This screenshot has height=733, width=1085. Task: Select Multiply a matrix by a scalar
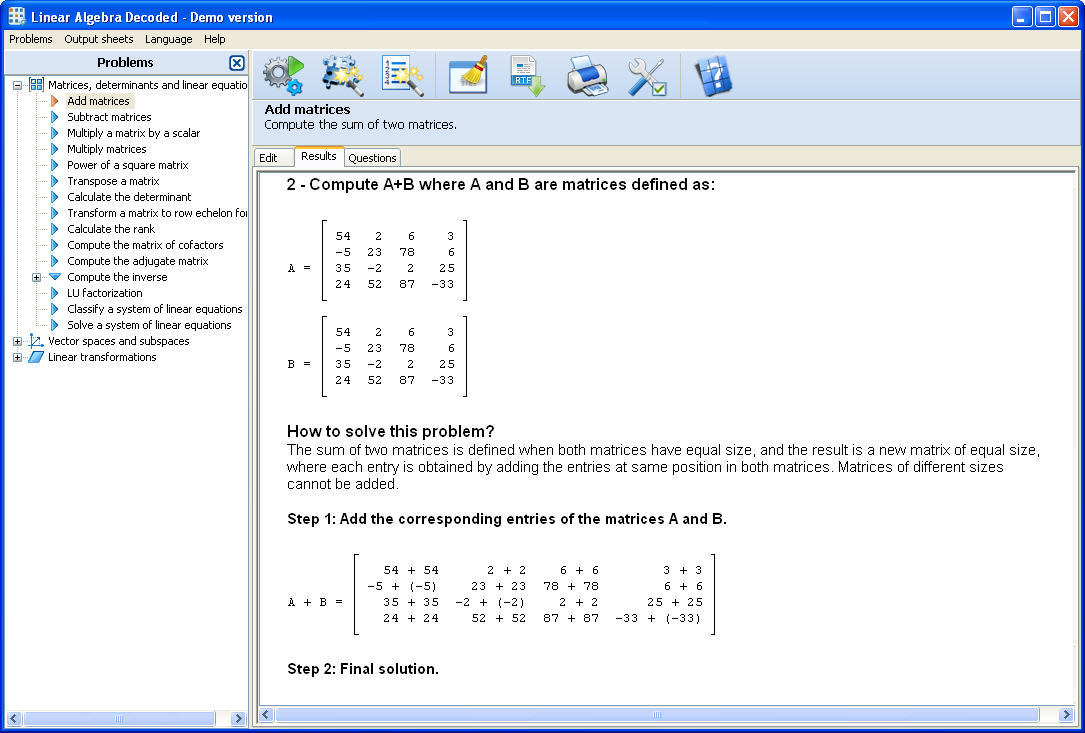click(x=134, y=133)
